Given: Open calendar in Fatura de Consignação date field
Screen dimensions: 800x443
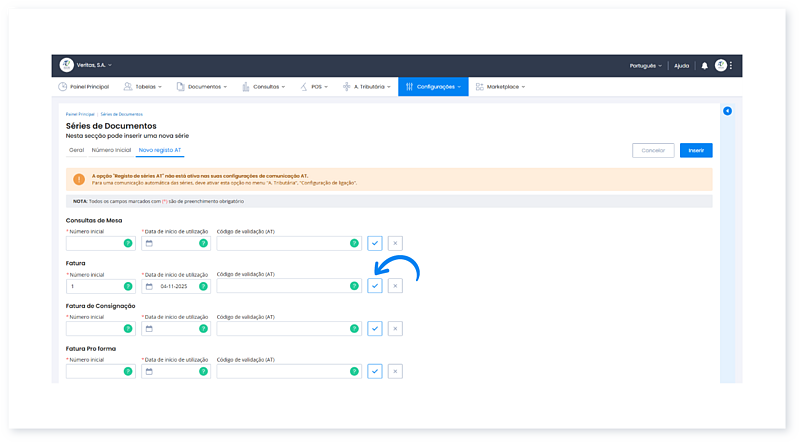Looking at the screenshot, I should pos(149,328).
